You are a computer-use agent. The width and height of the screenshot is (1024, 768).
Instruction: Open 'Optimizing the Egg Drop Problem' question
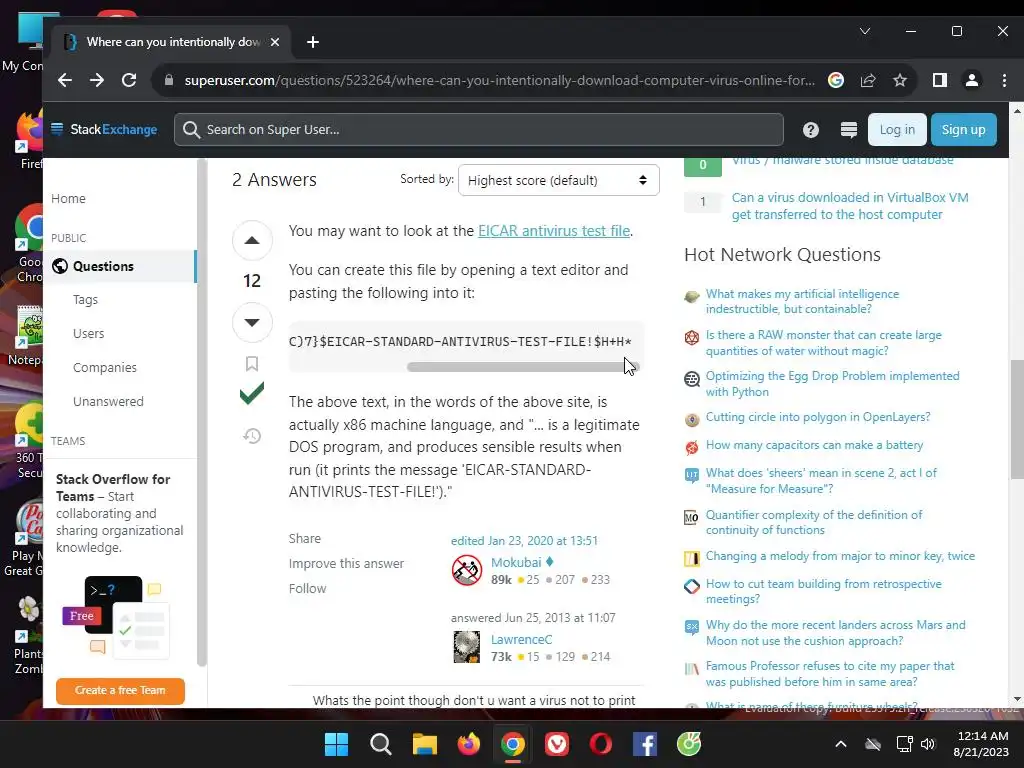(x=832, y=384)
